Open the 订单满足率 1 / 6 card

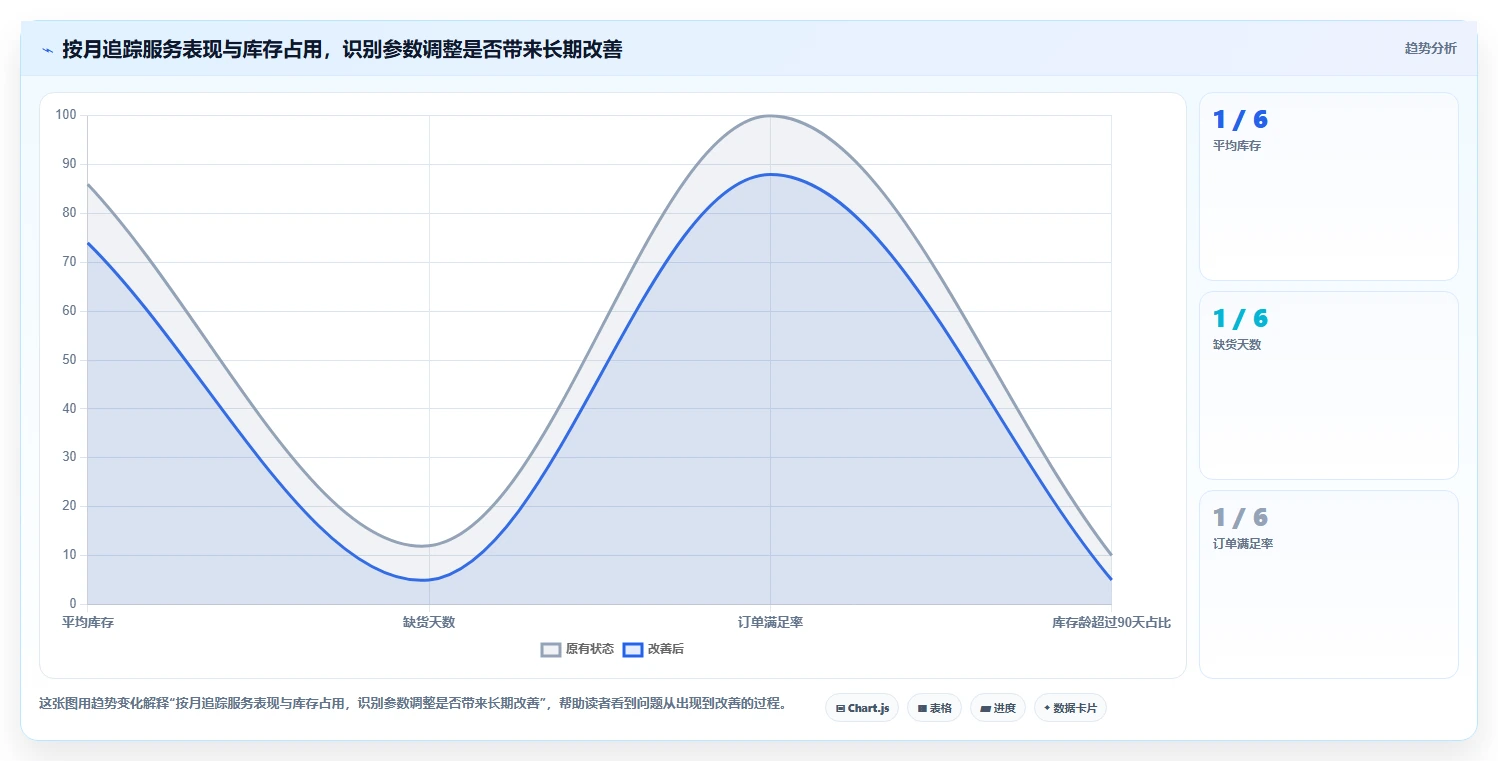tap(1328, 584)
